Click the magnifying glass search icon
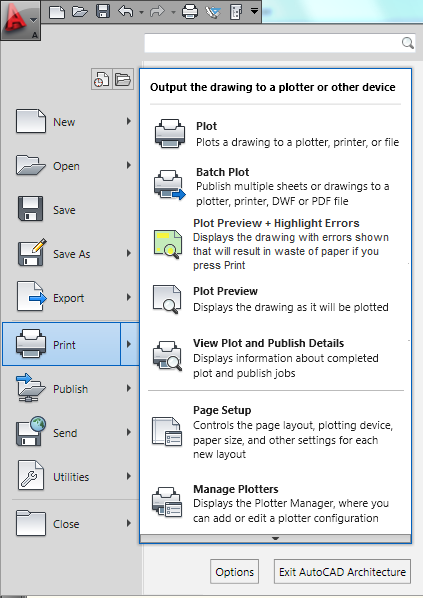 coord(408,43)
